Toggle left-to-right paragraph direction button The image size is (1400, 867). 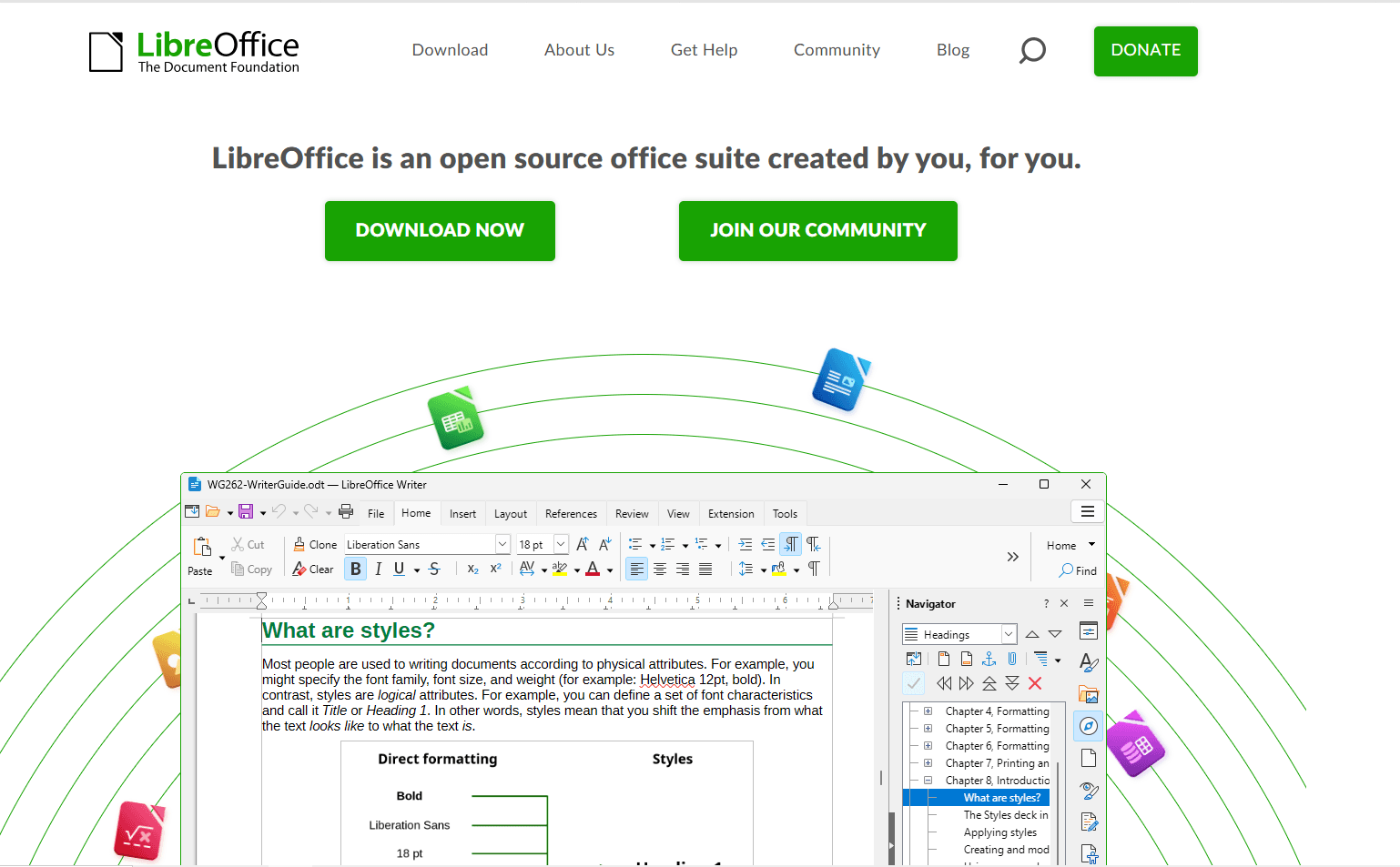pyautogui.click(x=791, y=544)
